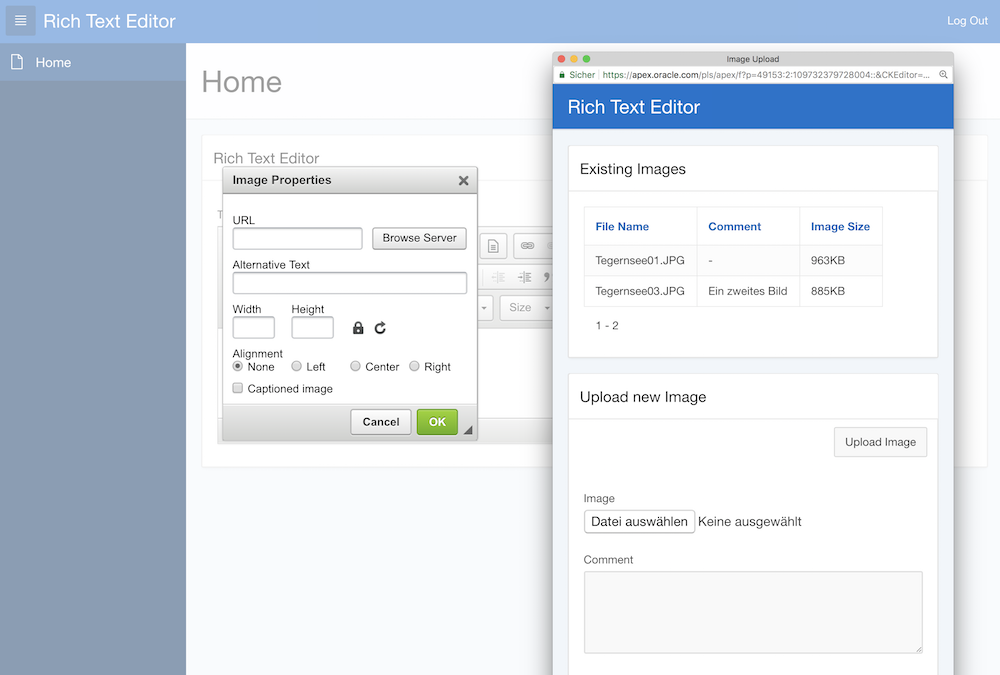Click the link toolbar icon in editor
The height and width of the screenshot is (675, 1000).
pyautogui.click(x=527, y=246)
